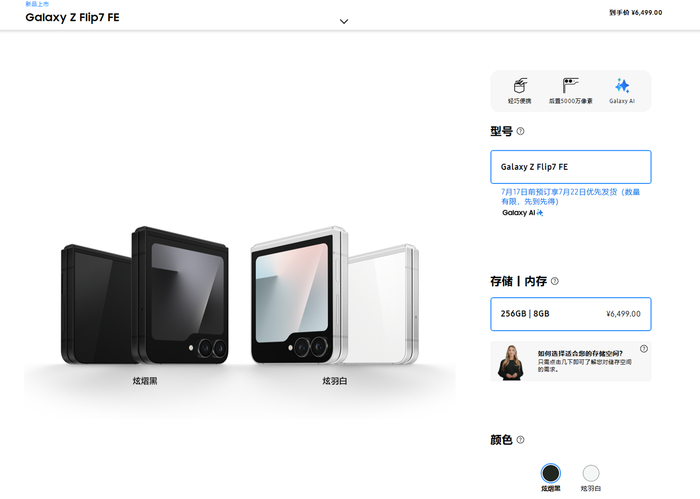Select the Galaxy Z Flip7 FE model option
700x499 pixels.
[571, 167]
